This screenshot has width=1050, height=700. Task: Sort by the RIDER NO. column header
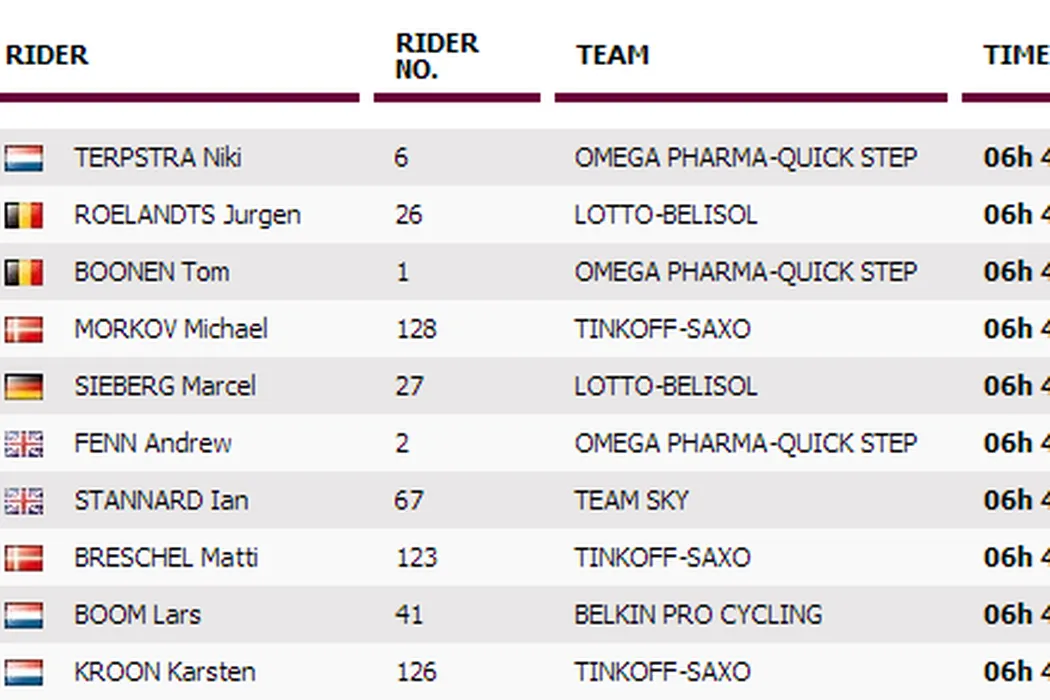[437, 56]
